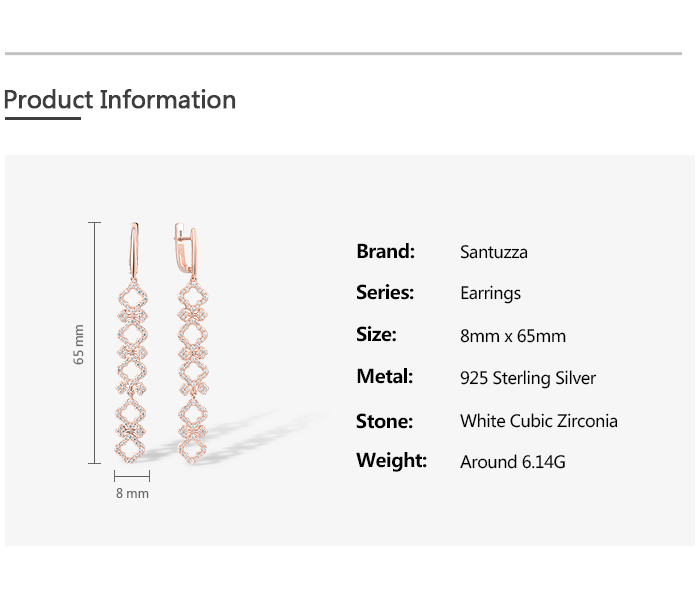700x596 pixels.
Task: Click the Santuzza brand name
Action: (493, 252)
